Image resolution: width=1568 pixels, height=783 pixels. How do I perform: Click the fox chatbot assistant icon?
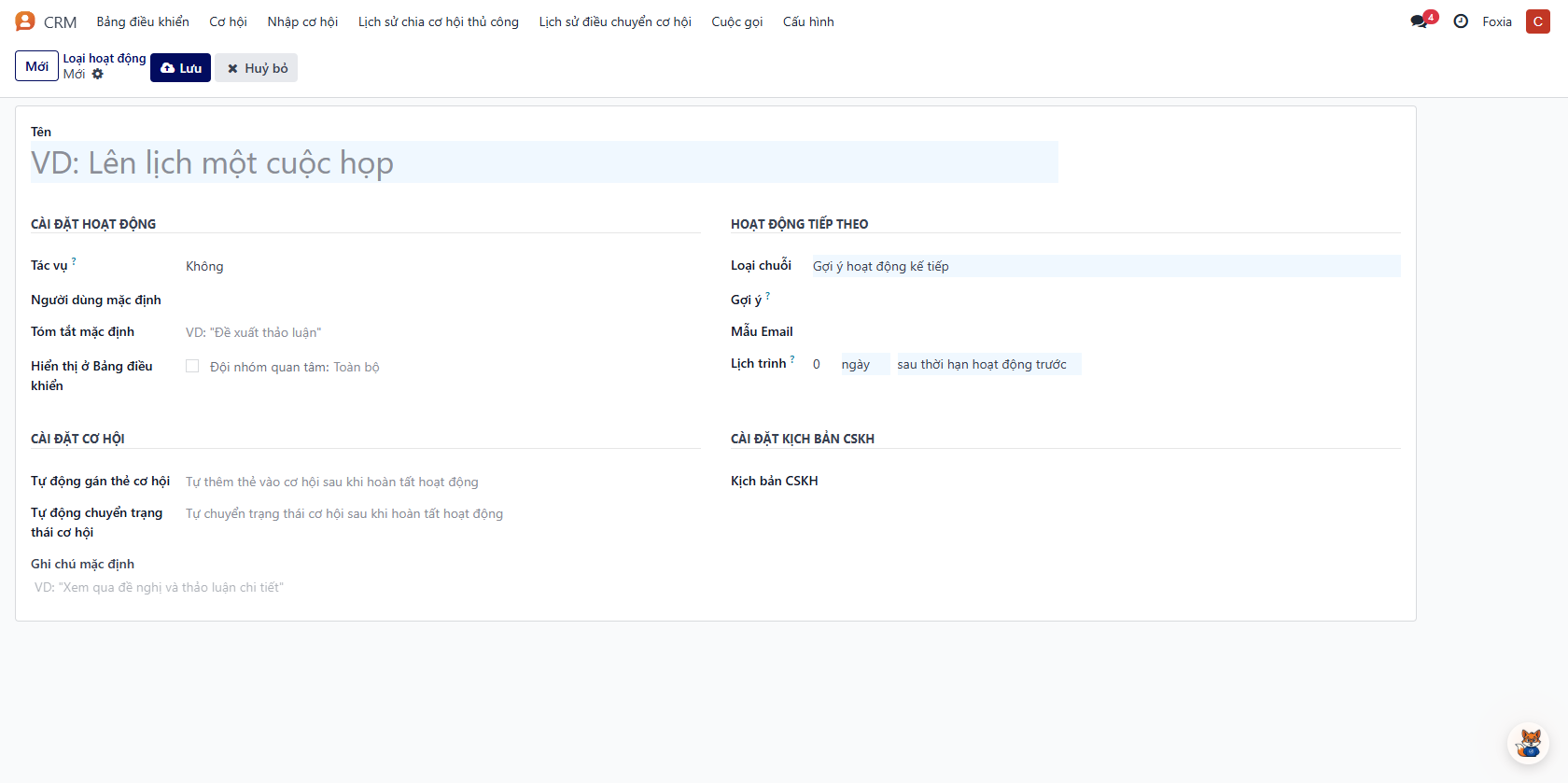pos(1529,744)
